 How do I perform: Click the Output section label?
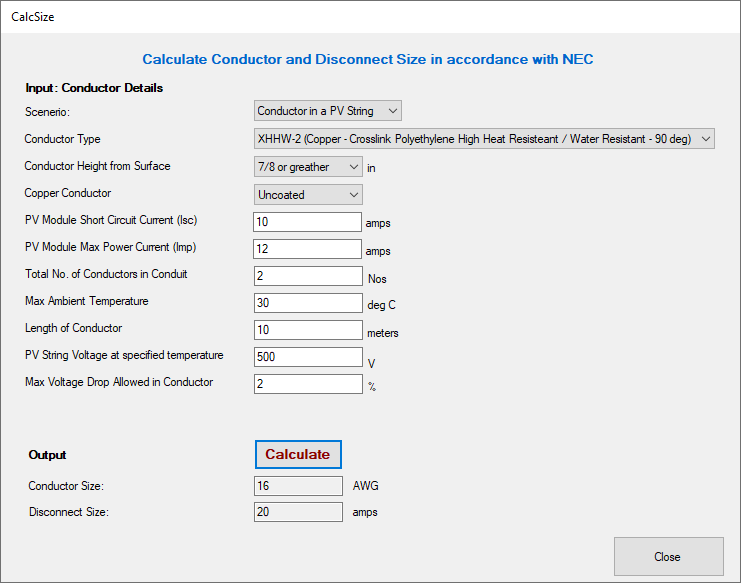pos(47,455)
